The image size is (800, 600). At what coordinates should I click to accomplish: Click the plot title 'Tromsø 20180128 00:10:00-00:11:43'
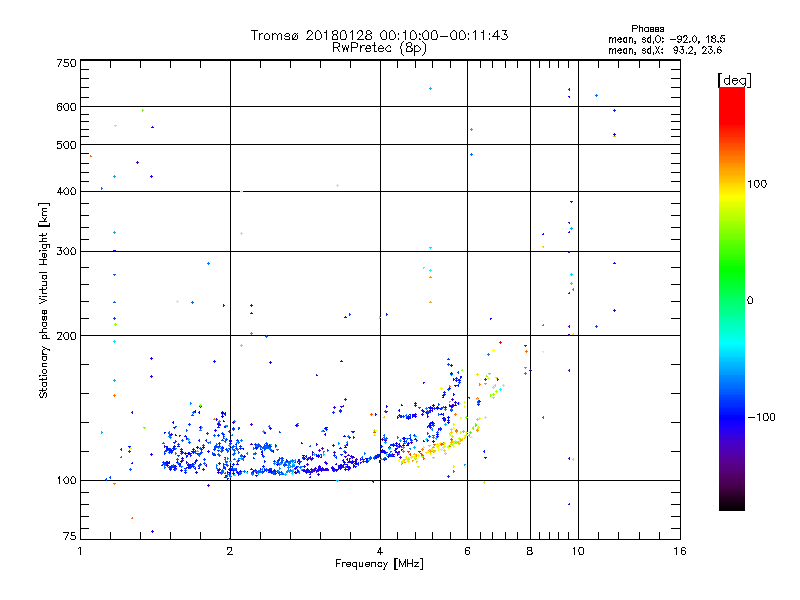(x=379, y=35)
